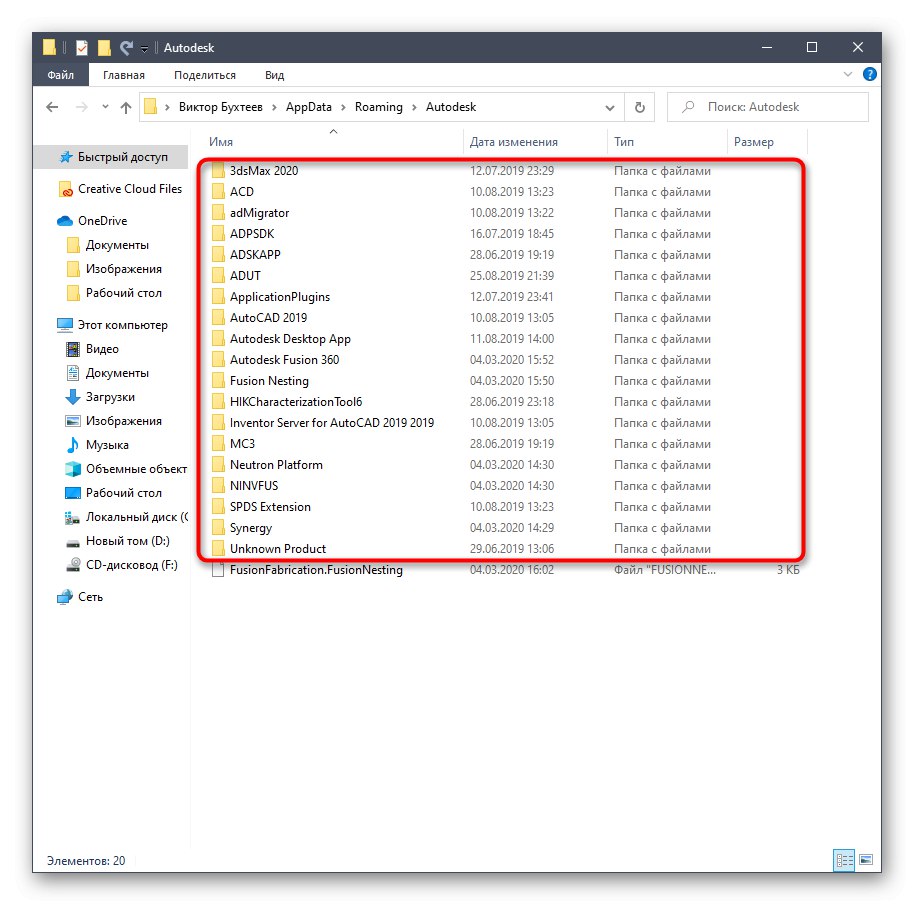Select the NINVFUS folder name
This screenshot has height=905, width=914.
[x=254, y=486]
